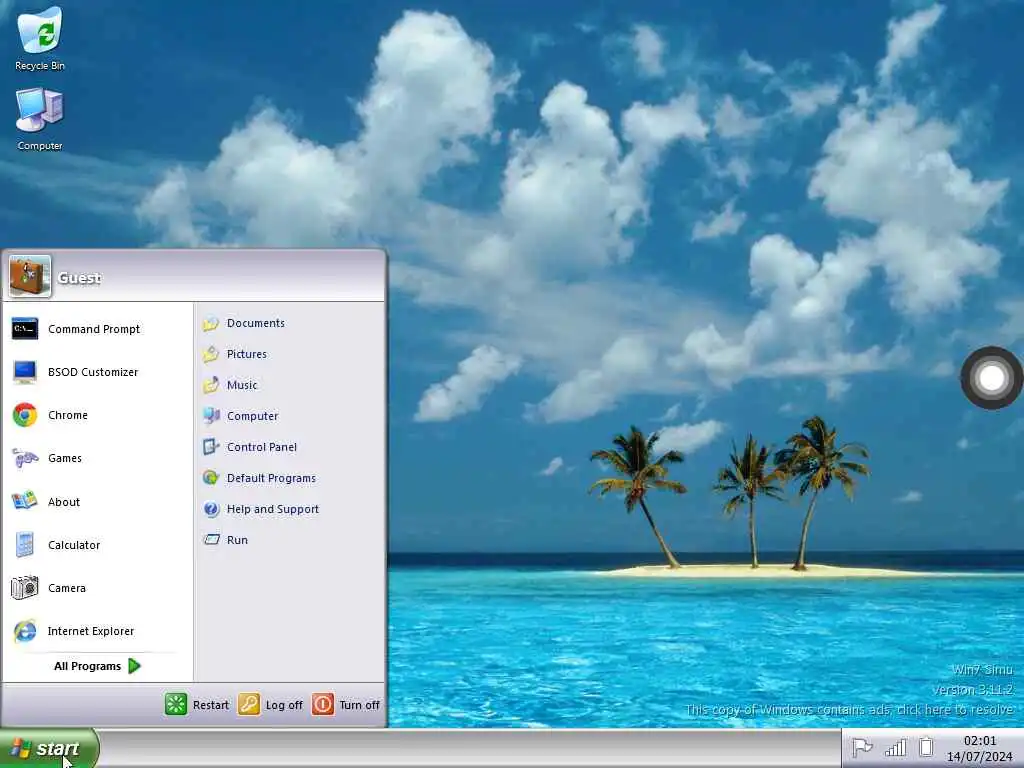Click the red Turn off power icon
1024x768 pixels.
(x=323, y=704)
